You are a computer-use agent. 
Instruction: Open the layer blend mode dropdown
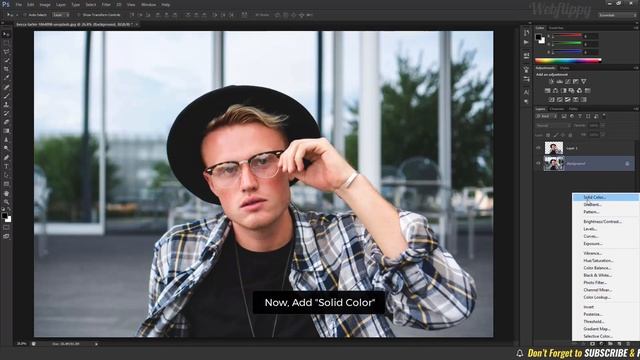(552, 126)
